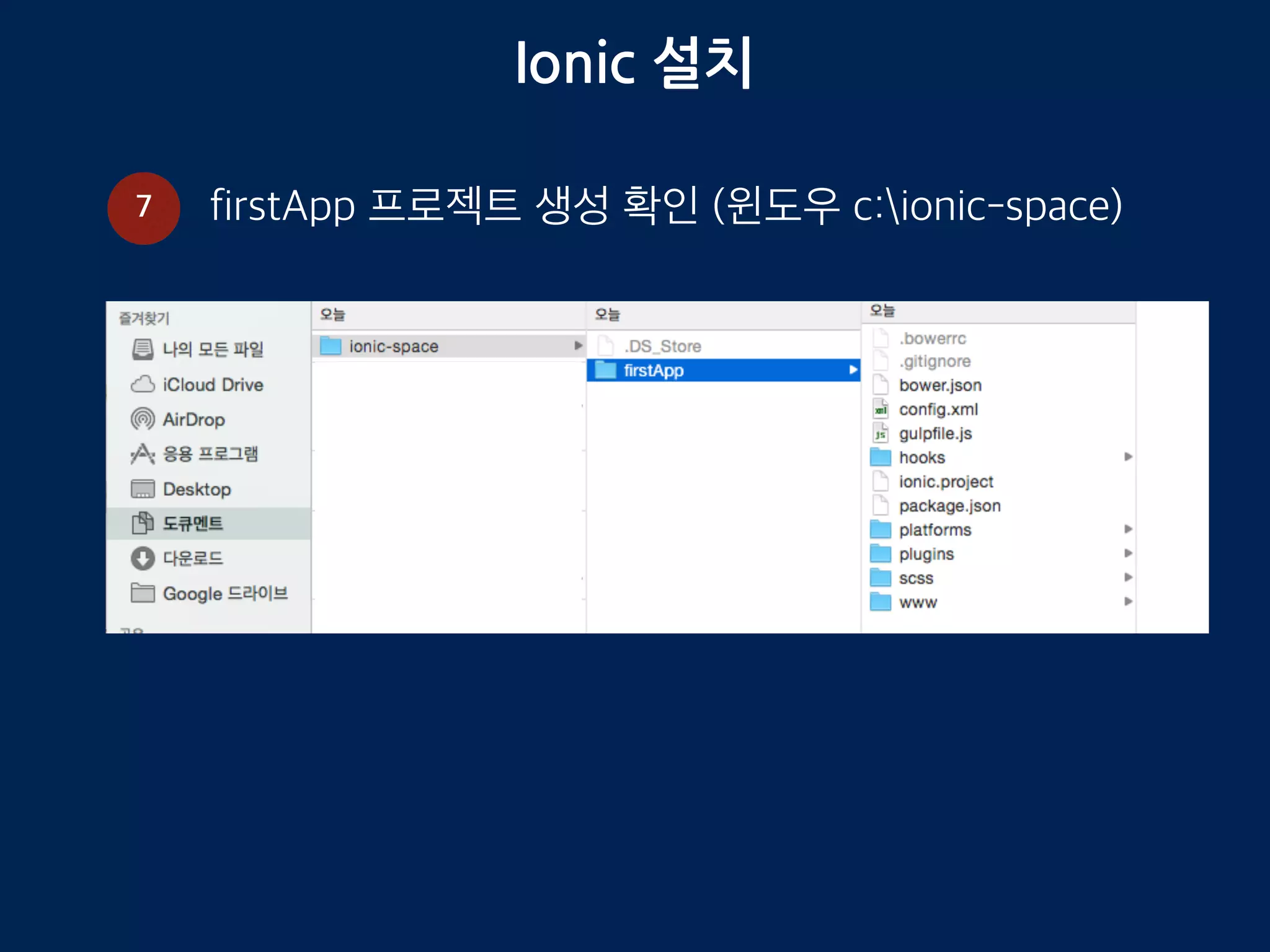Expand the plugins folder arrow

coord(1128,553)
